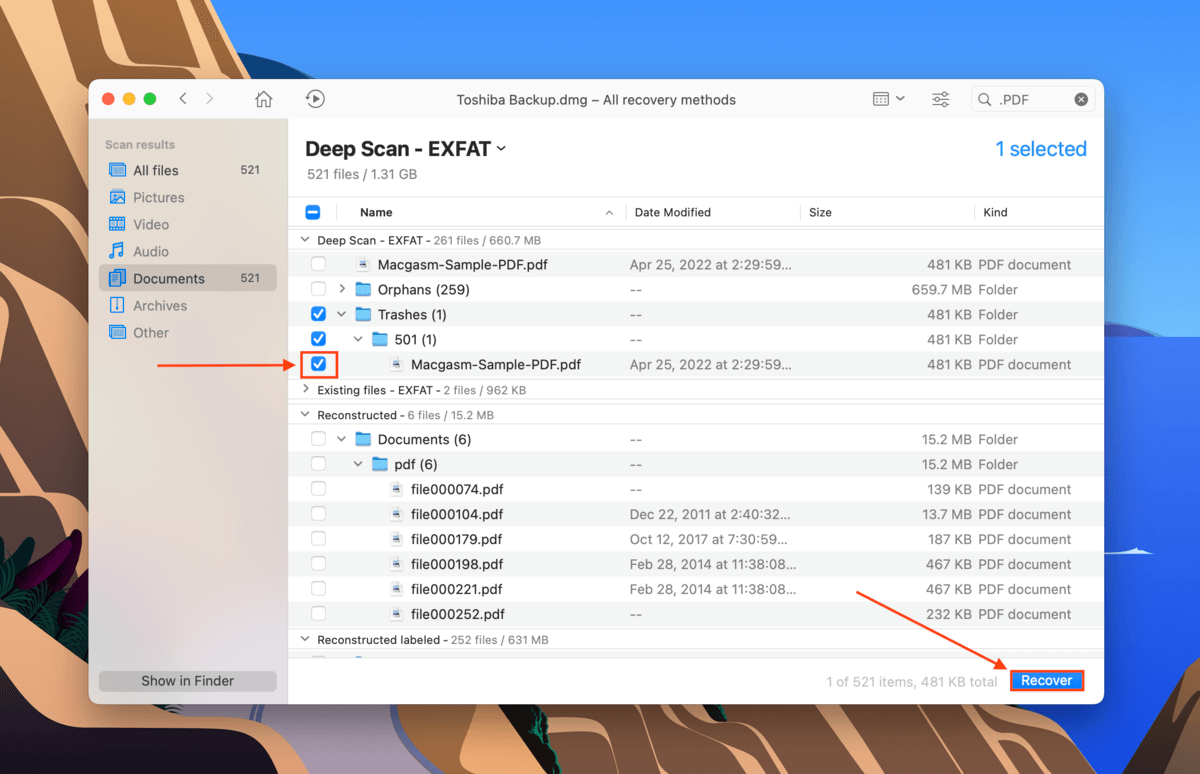Click the Archives sidebar icon

pyautogui.click(x=117, y=305)
